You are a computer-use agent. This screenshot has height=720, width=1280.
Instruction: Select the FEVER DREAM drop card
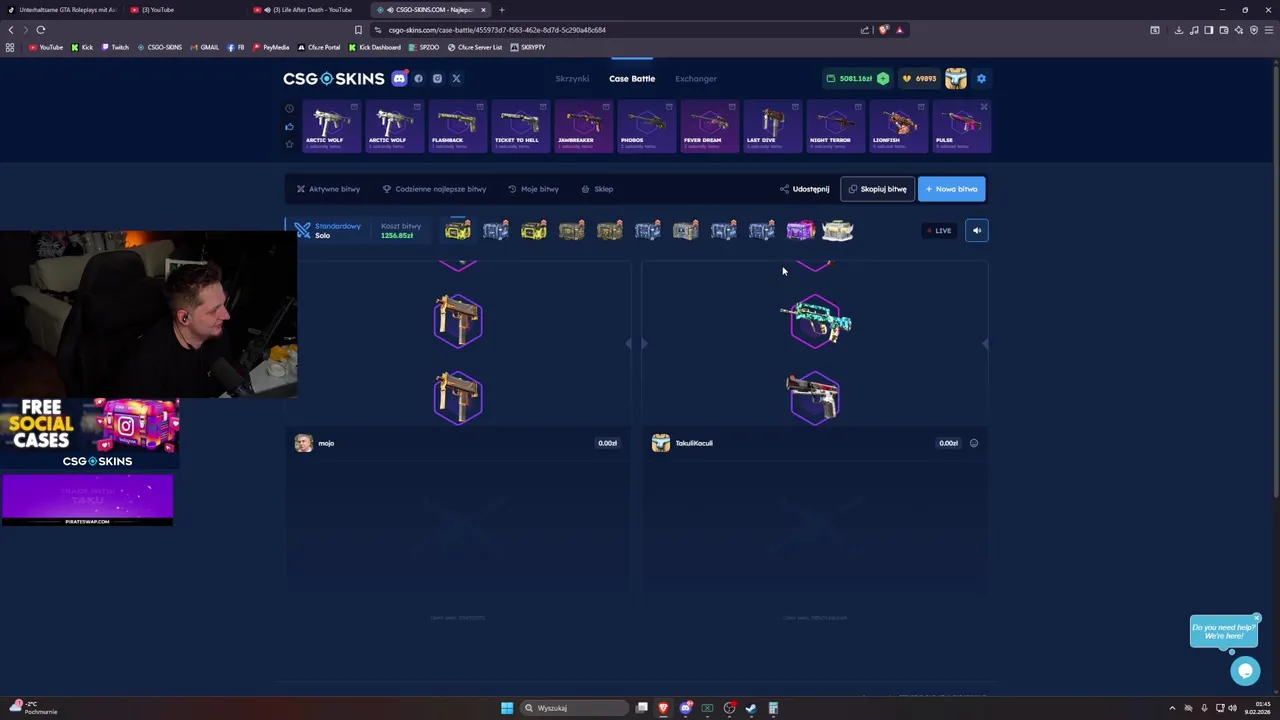pyautogui.click(x=709, y=126)
